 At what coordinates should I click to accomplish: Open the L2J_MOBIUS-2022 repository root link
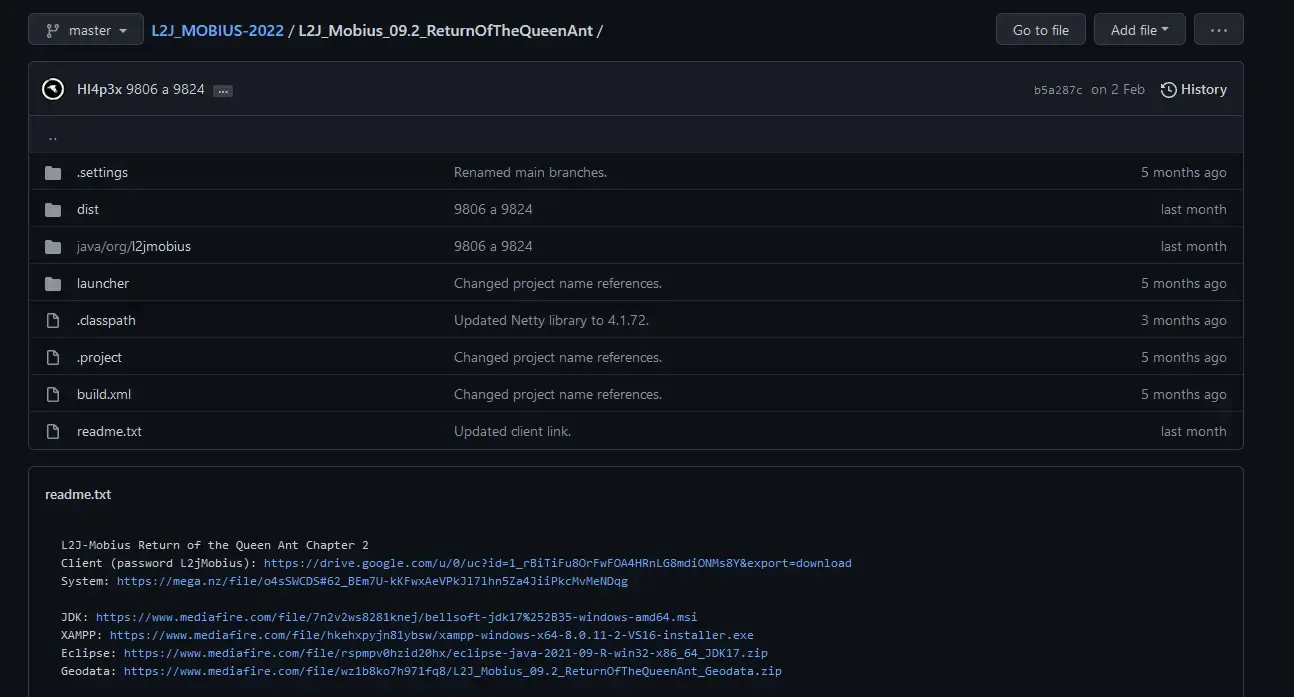pos(218,30)
